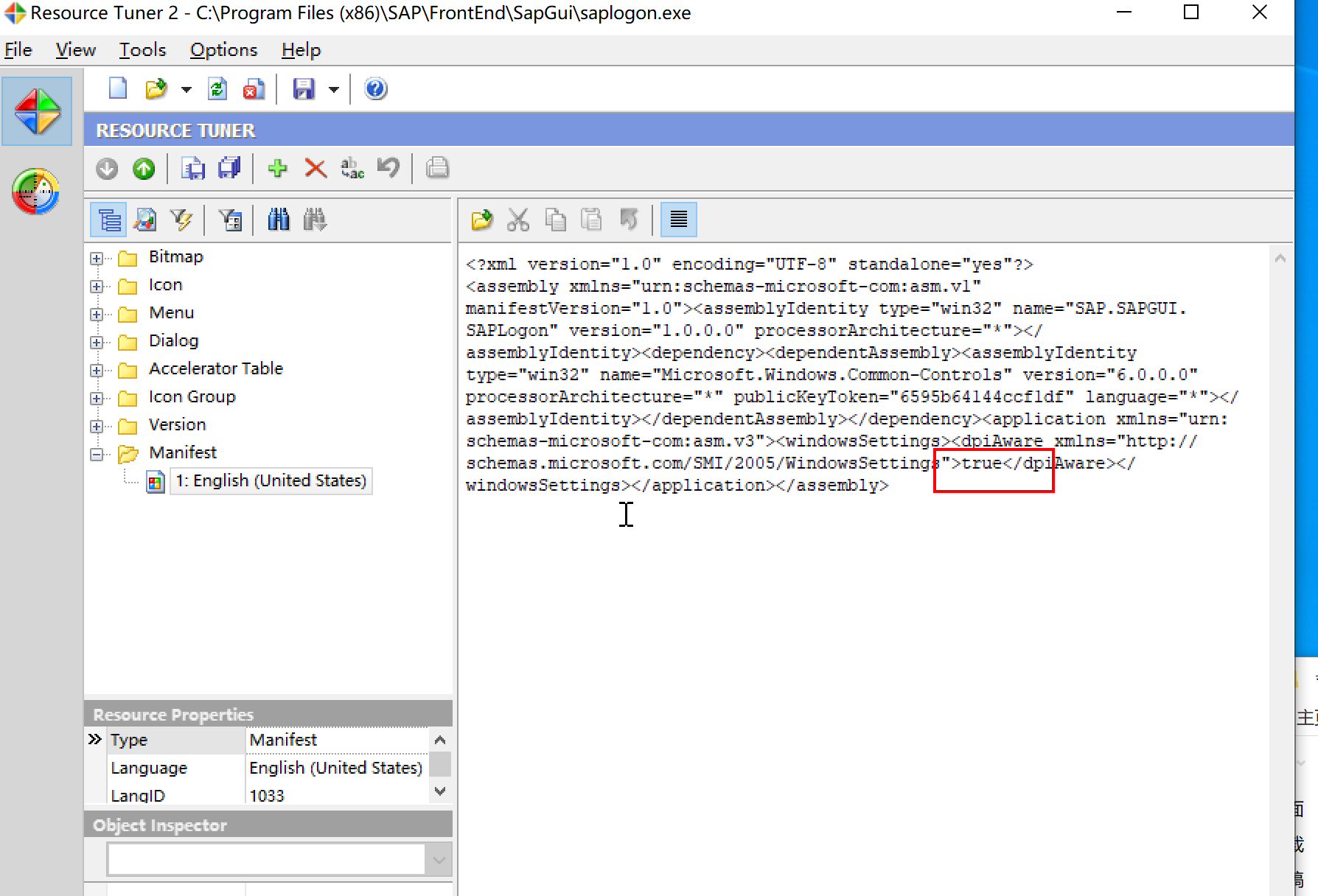Open the Tools menu

tap(142, 49)
